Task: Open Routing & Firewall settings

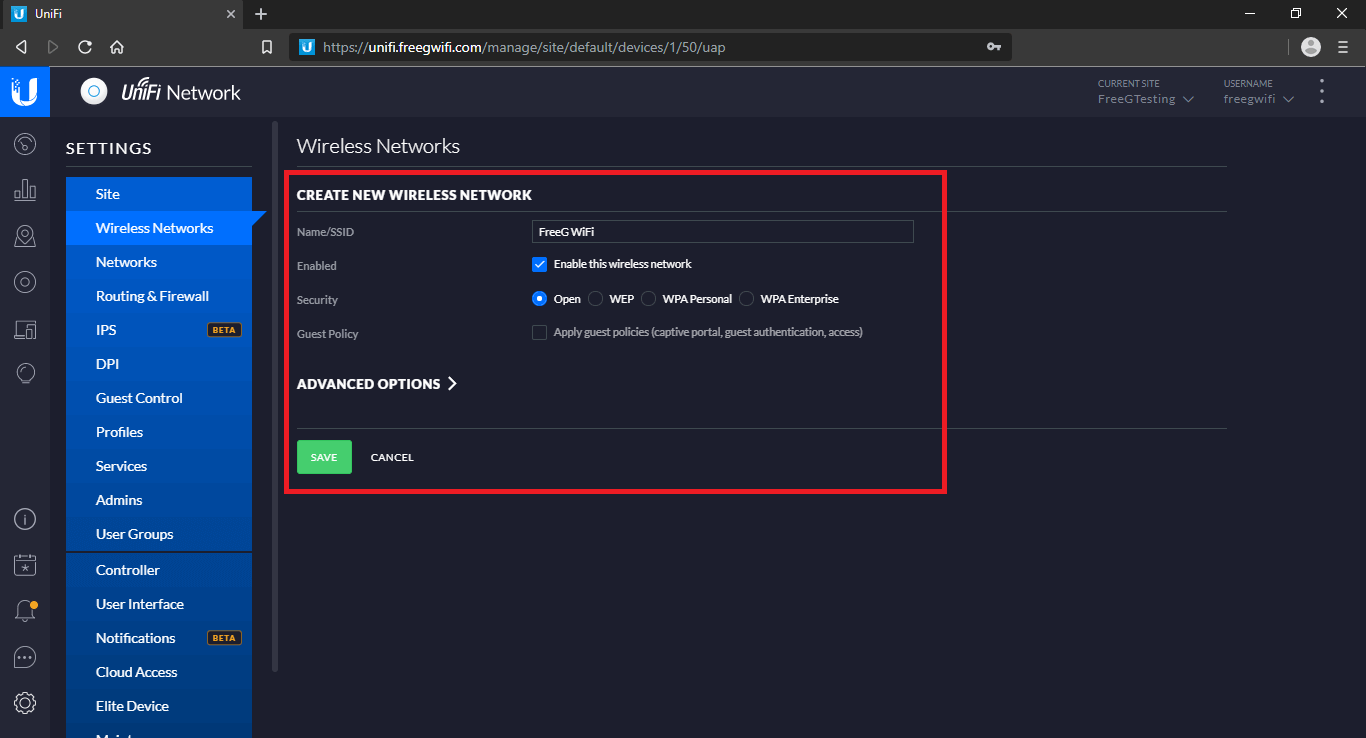Action: click(159, 296)
